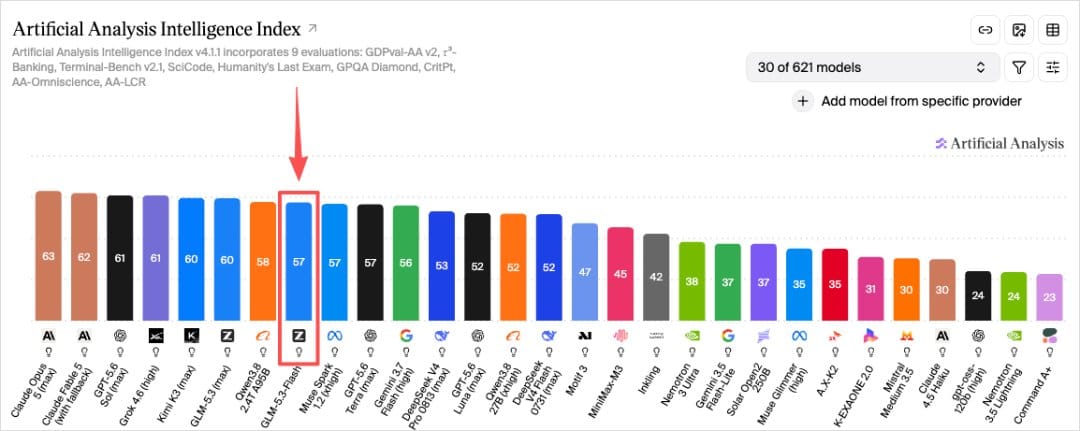Download chart as image icon
The image size is (1080, 431).
click(1019, 30)
